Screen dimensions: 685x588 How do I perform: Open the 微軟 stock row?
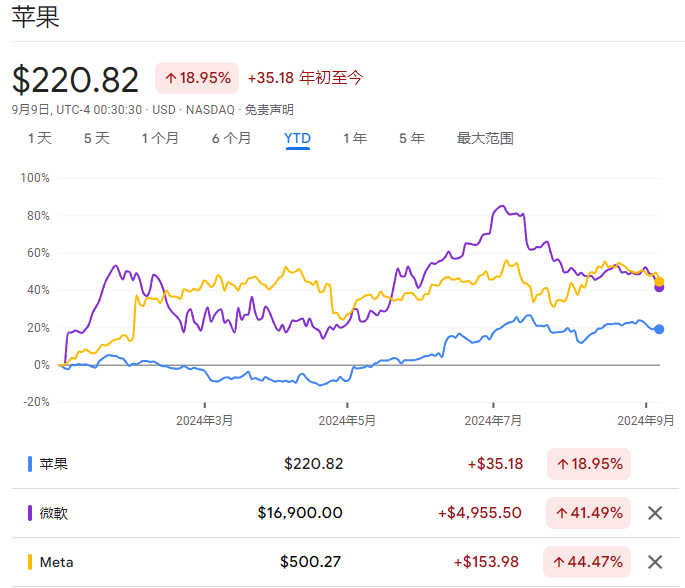point(54,513)
